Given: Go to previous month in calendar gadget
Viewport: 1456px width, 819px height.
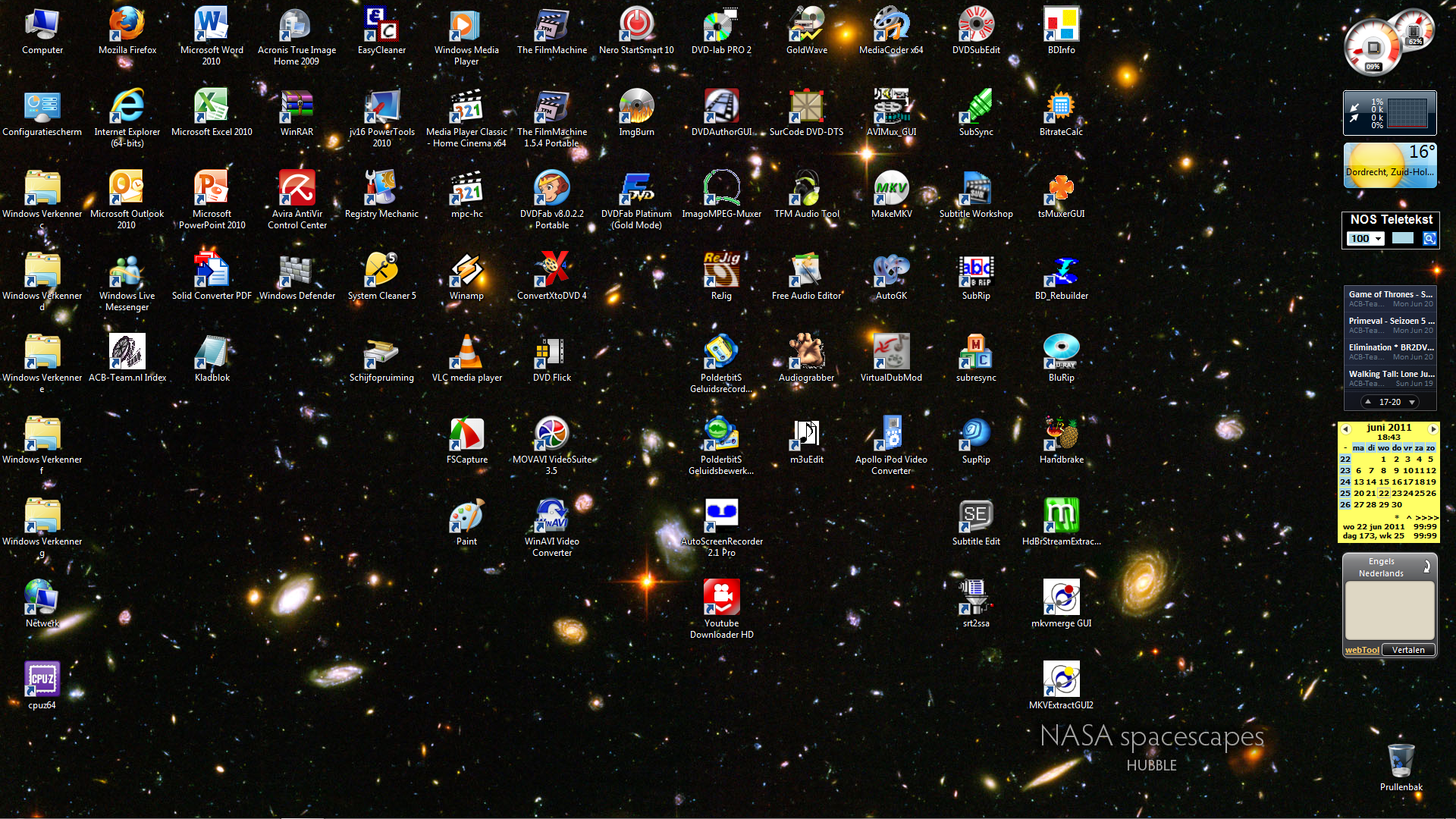Looking at the screenshot, I should pos(1345,428).
